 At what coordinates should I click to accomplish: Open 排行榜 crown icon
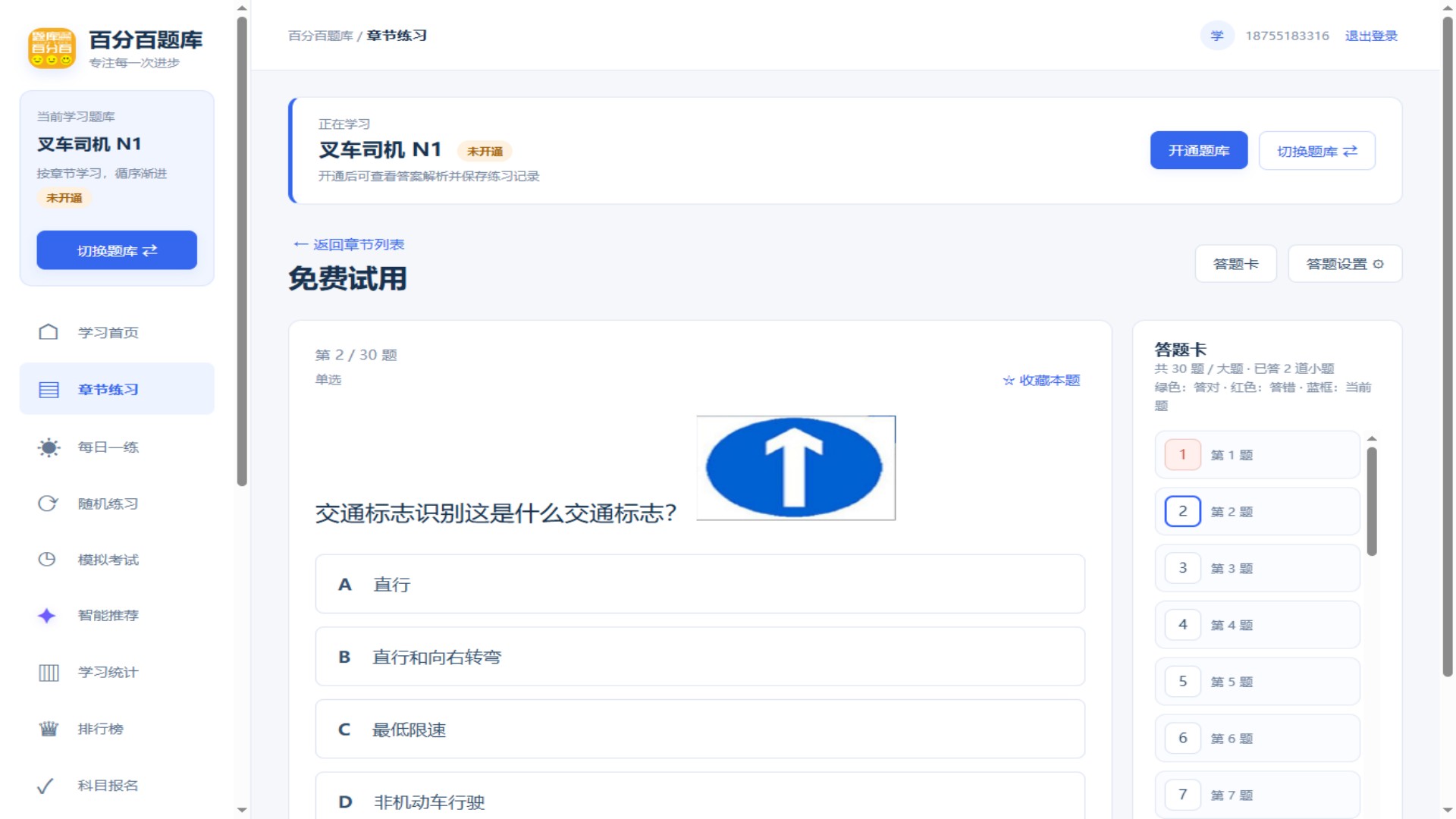pyautogui.click(x=49, y=729)
